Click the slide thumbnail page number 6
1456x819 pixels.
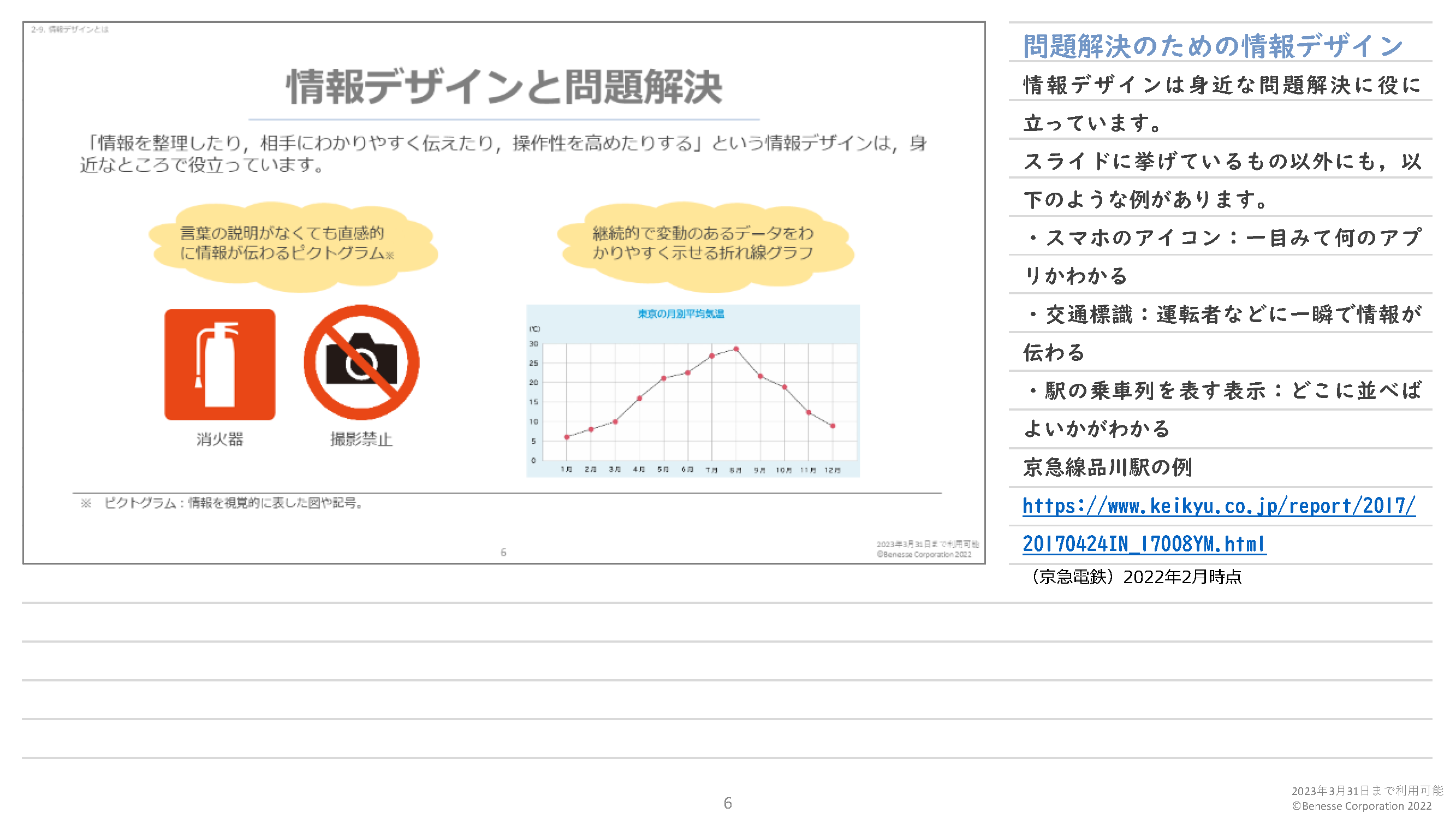[503, 552]
